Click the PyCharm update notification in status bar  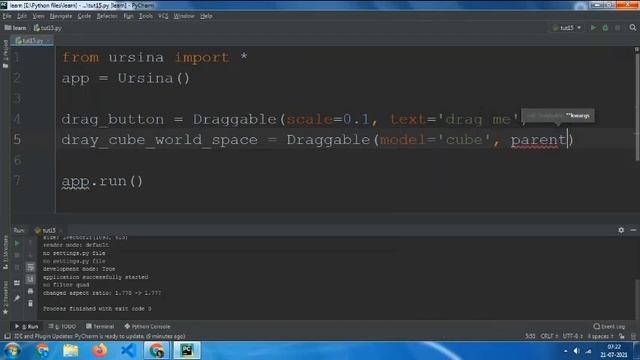[100, 336]
